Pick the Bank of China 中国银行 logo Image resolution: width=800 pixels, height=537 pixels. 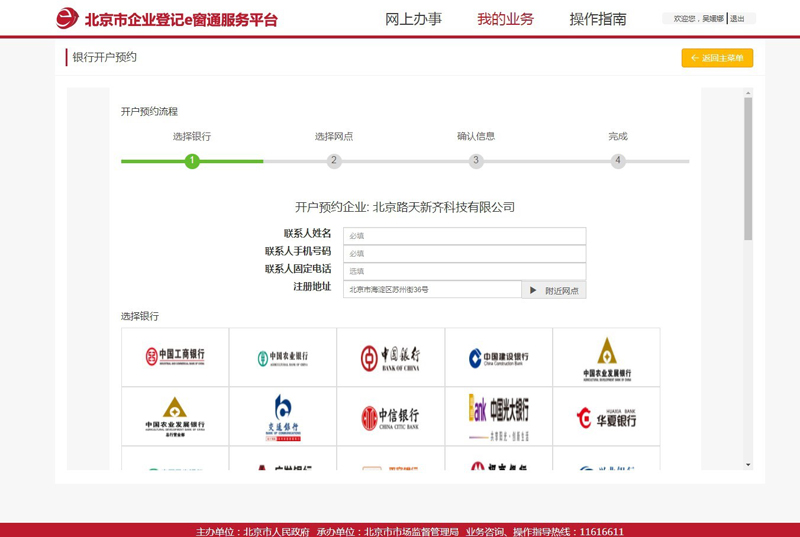391,357
